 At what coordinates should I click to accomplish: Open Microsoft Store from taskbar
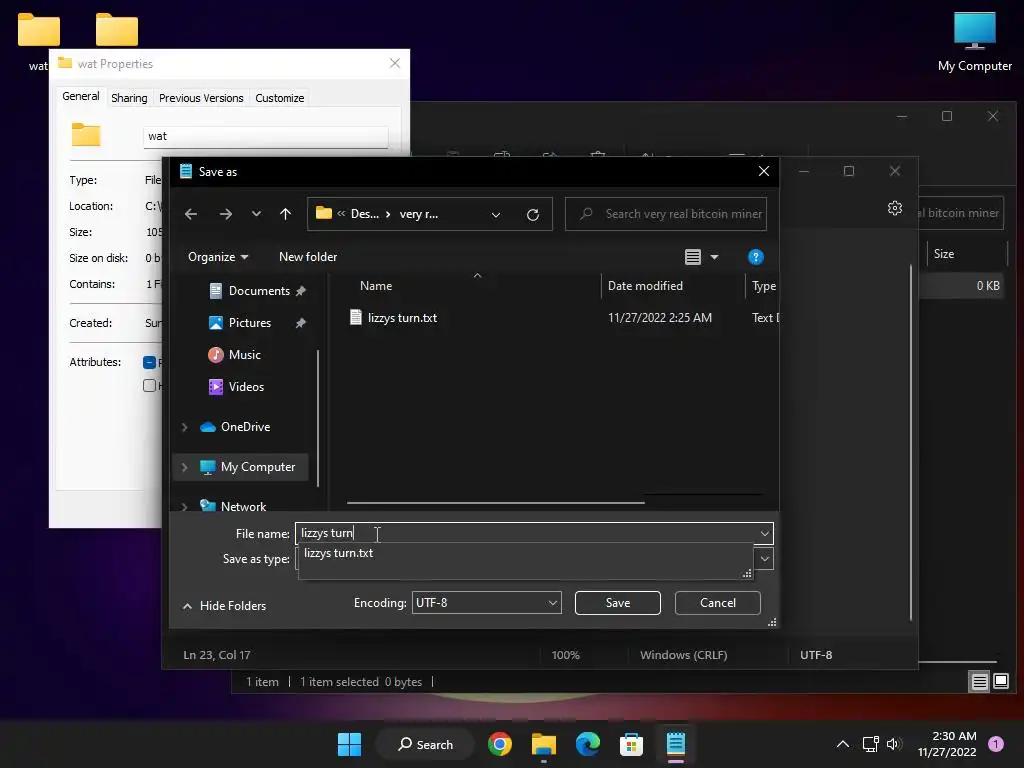pyautogui.click(x=632, y=744)
